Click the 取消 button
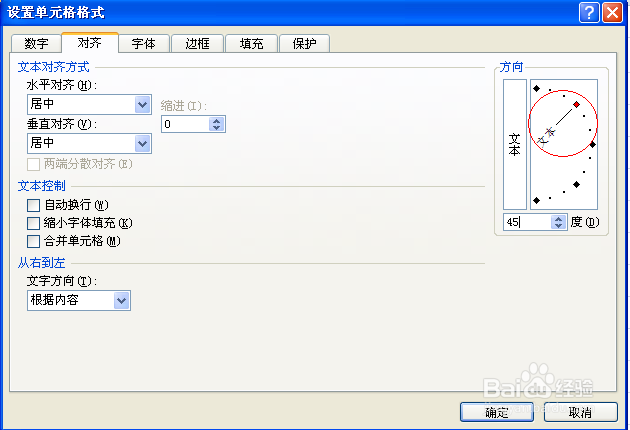The image size is (630, 430). (581, 412)
